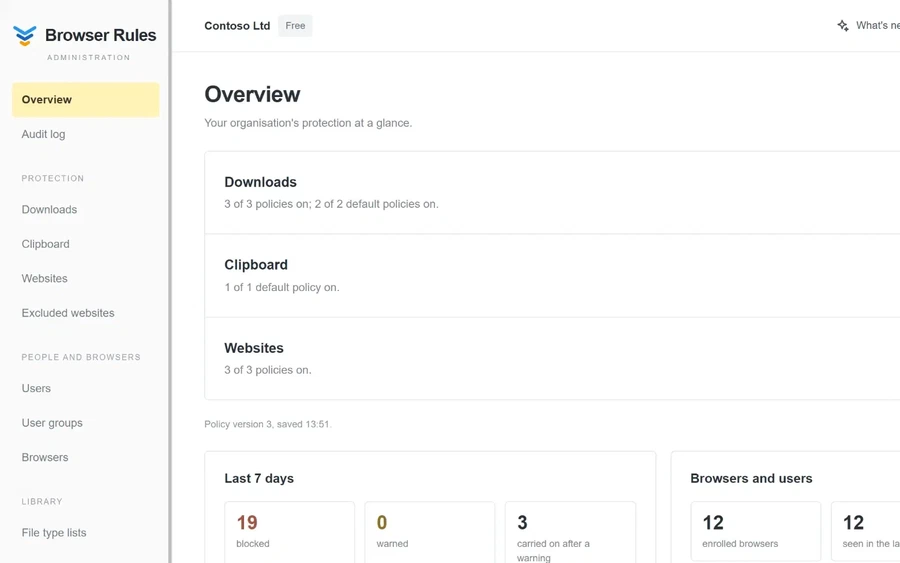This screenshot has height=563, width=900.
Task: Open the Downloads policy summary card
Action: pos(552,193)
